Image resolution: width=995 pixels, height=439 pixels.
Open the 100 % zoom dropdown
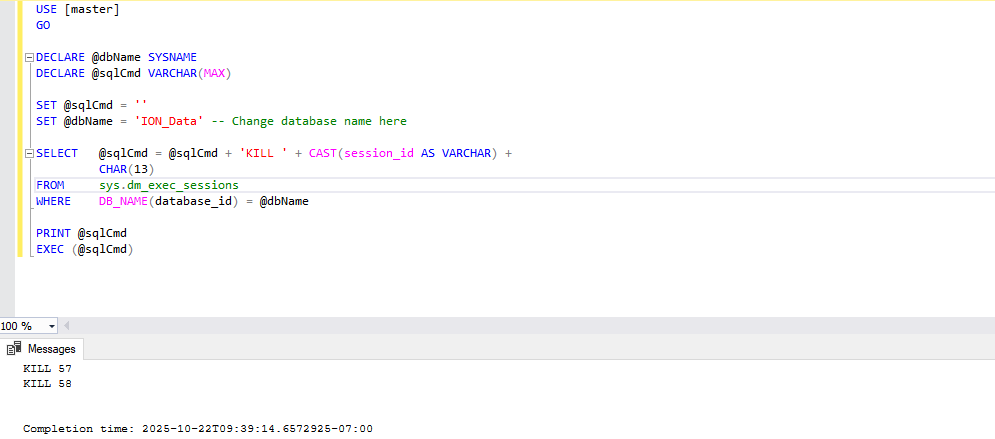51,326
